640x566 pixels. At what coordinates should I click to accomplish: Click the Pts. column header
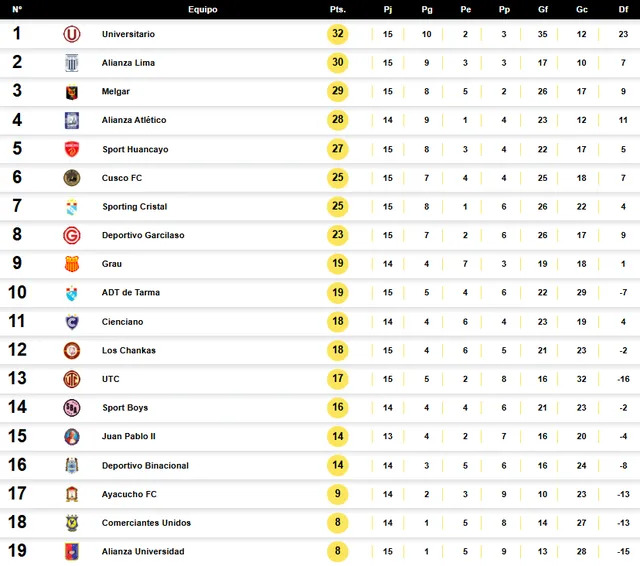click(x=338, y=9)
